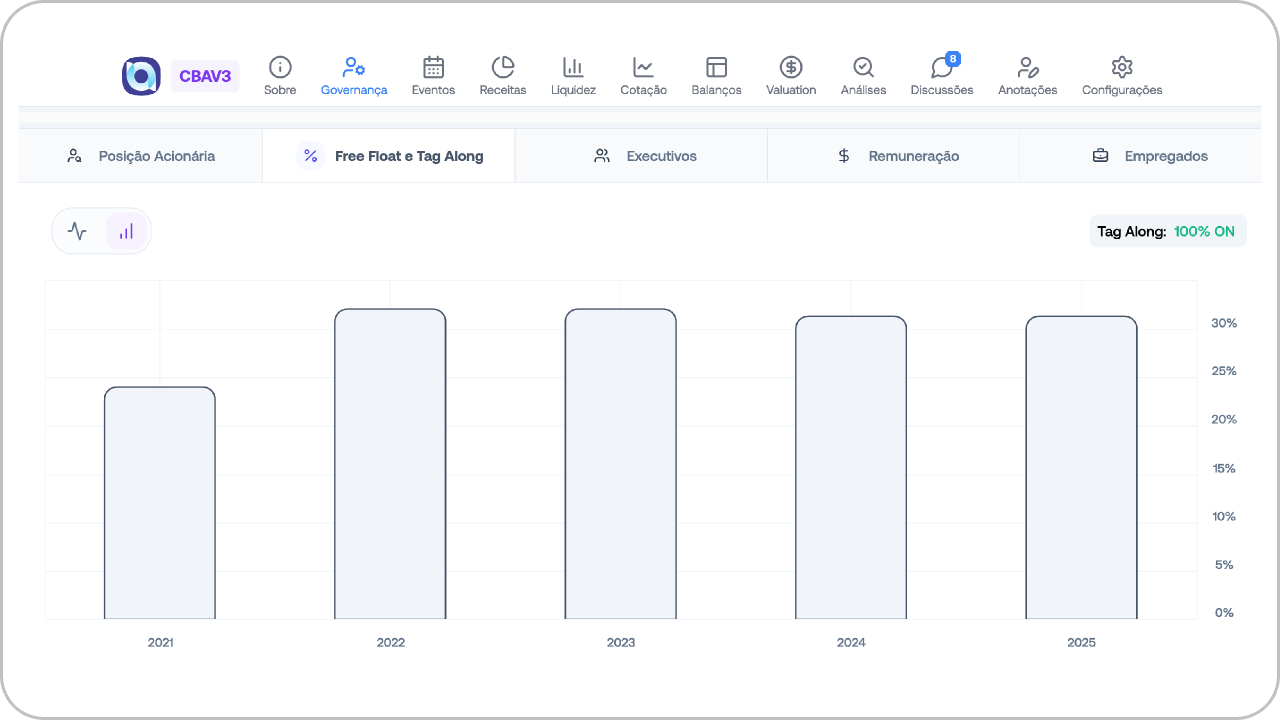Open the Sobre info icon

coord(280,67)
